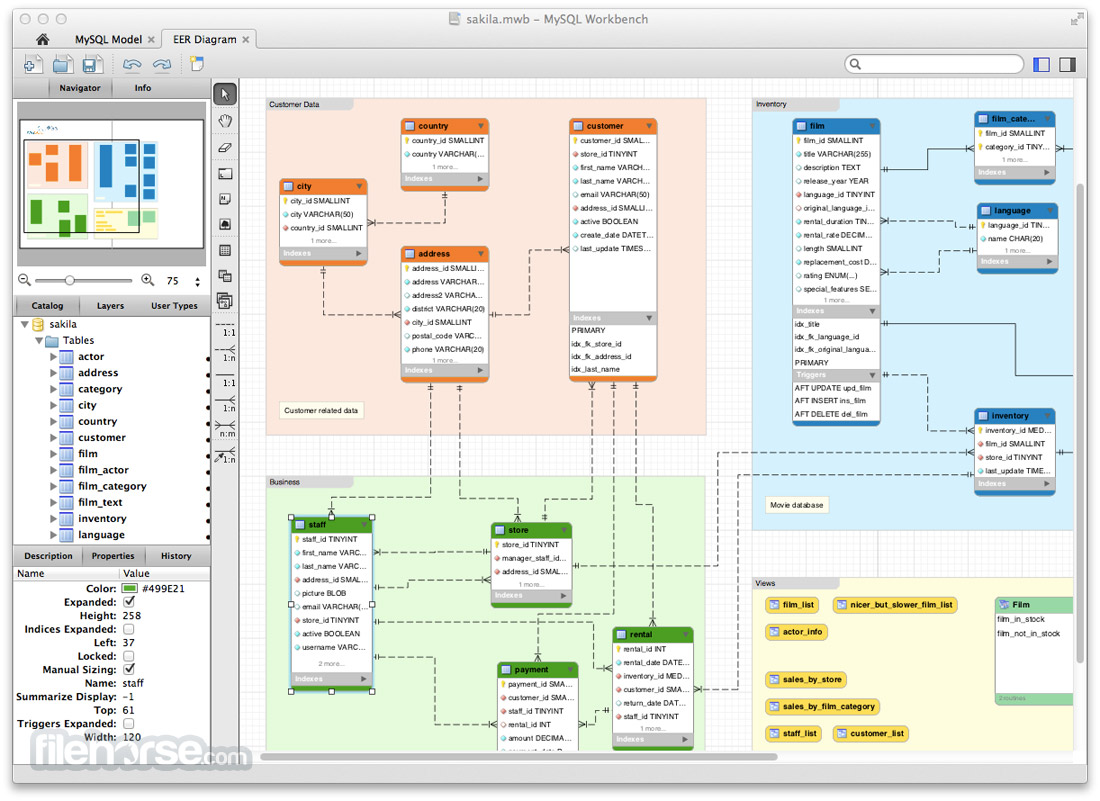The height and width of the screenshot is (801, 1100).
Task: Select the film_list view
Action: coord(791,605)
